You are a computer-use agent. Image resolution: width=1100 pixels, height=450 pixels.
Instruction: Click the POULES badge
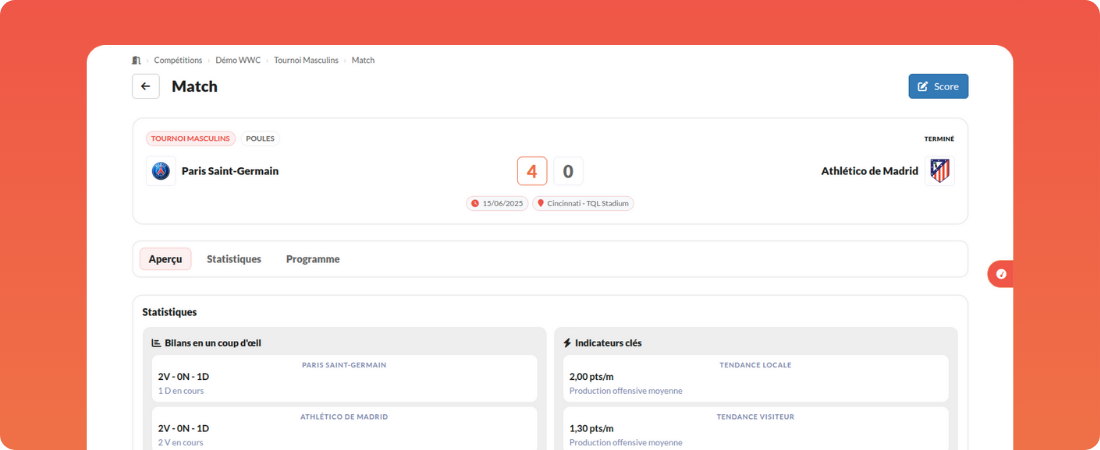click(260, 138)
